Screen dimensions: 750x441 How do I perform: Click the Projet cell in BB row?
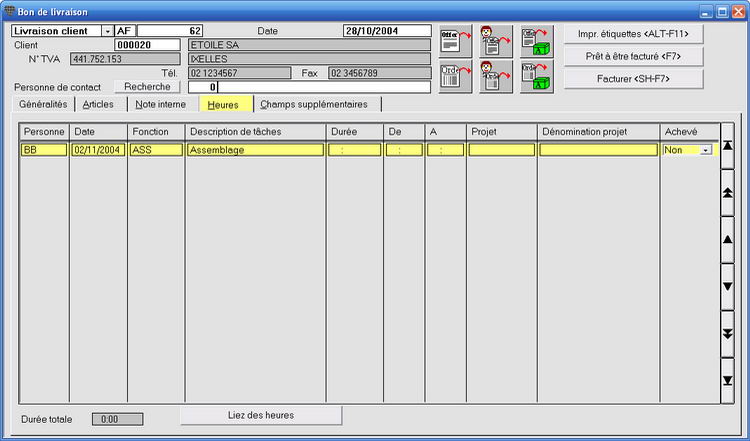pos(502,150)
